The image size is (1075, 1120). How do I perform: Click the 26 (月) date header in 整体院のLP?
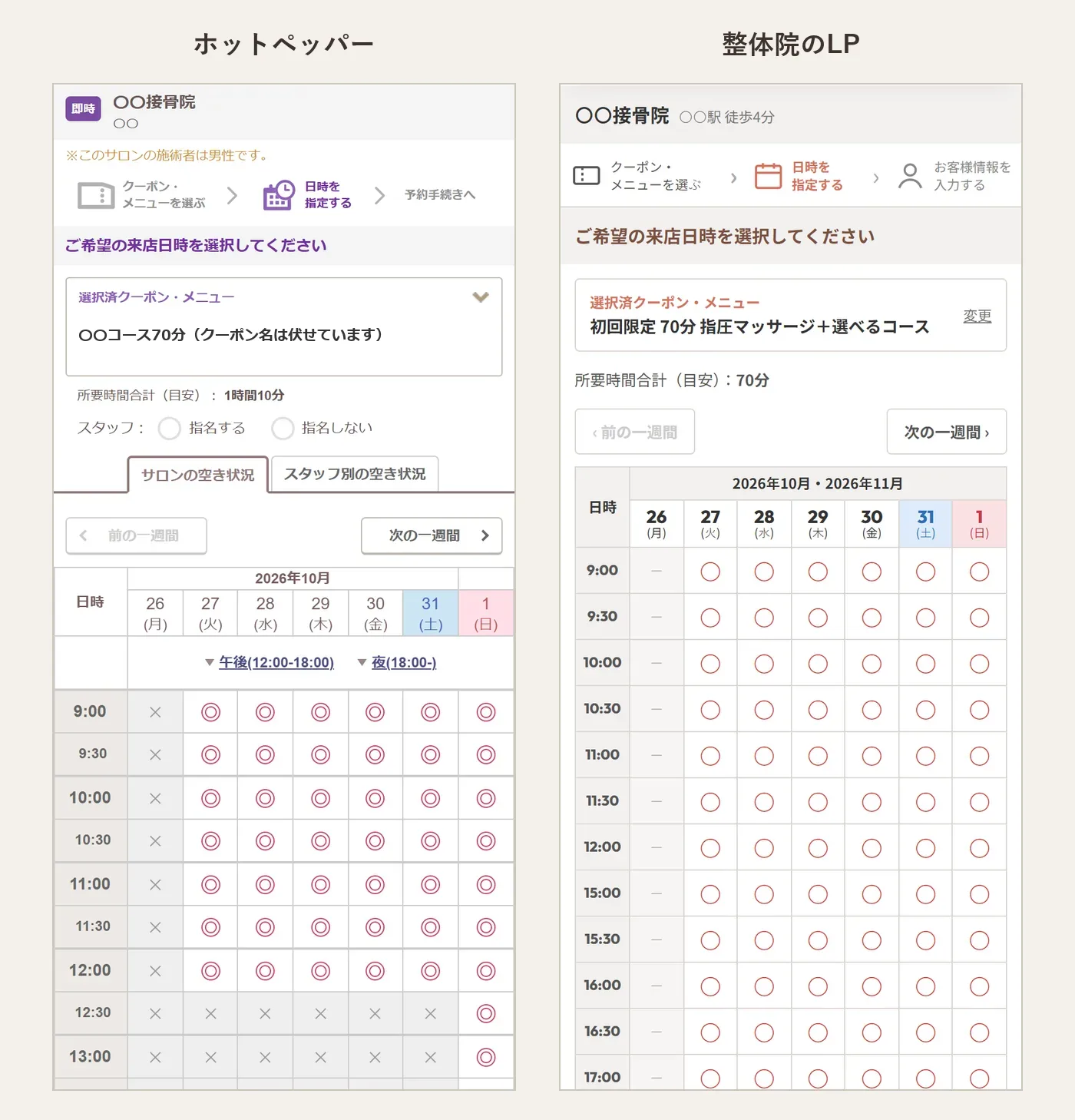(x=657, y=524)
